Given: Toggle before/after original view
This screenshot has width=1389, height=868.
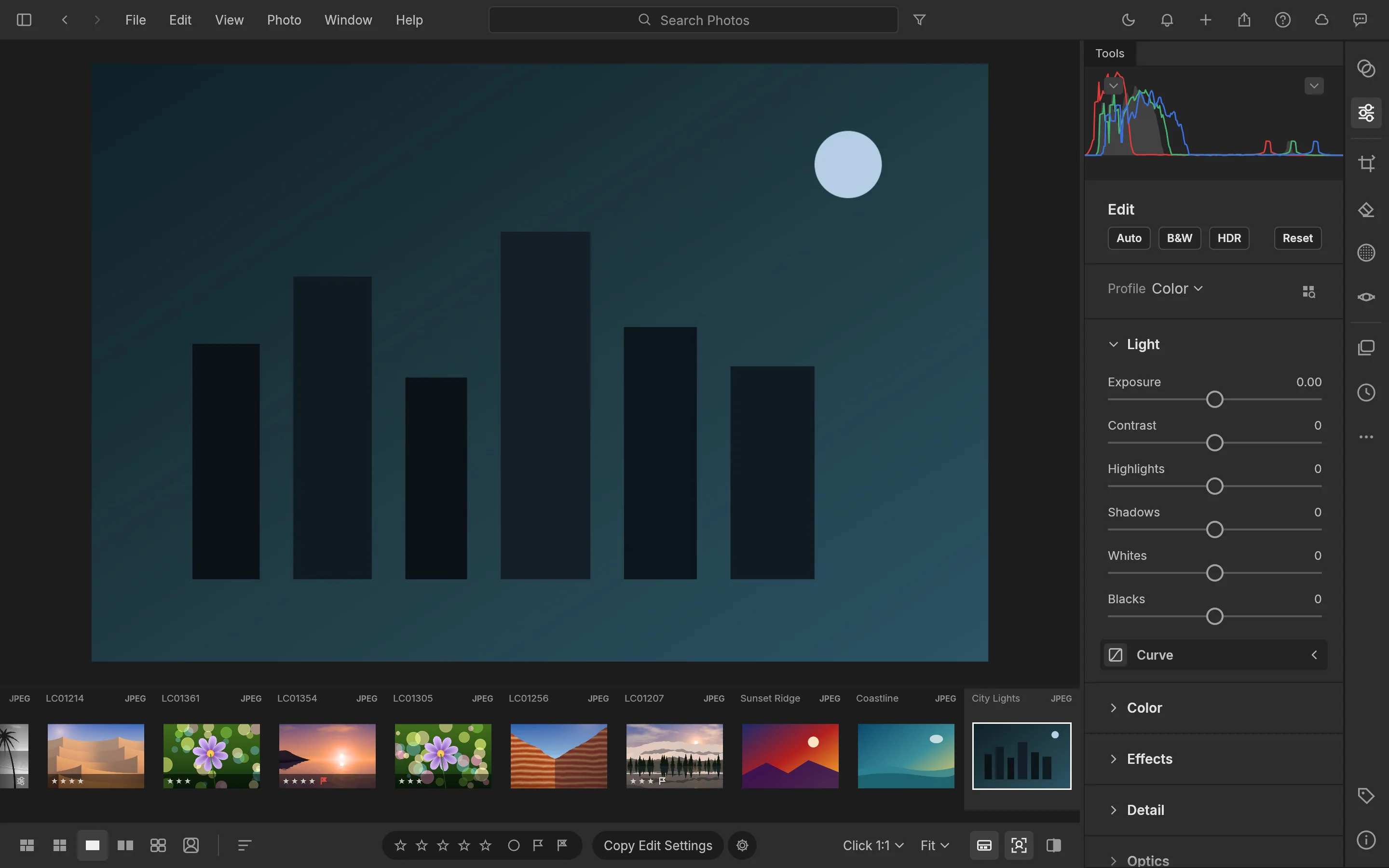Looking at the screenshot, I should (1053, 845).
